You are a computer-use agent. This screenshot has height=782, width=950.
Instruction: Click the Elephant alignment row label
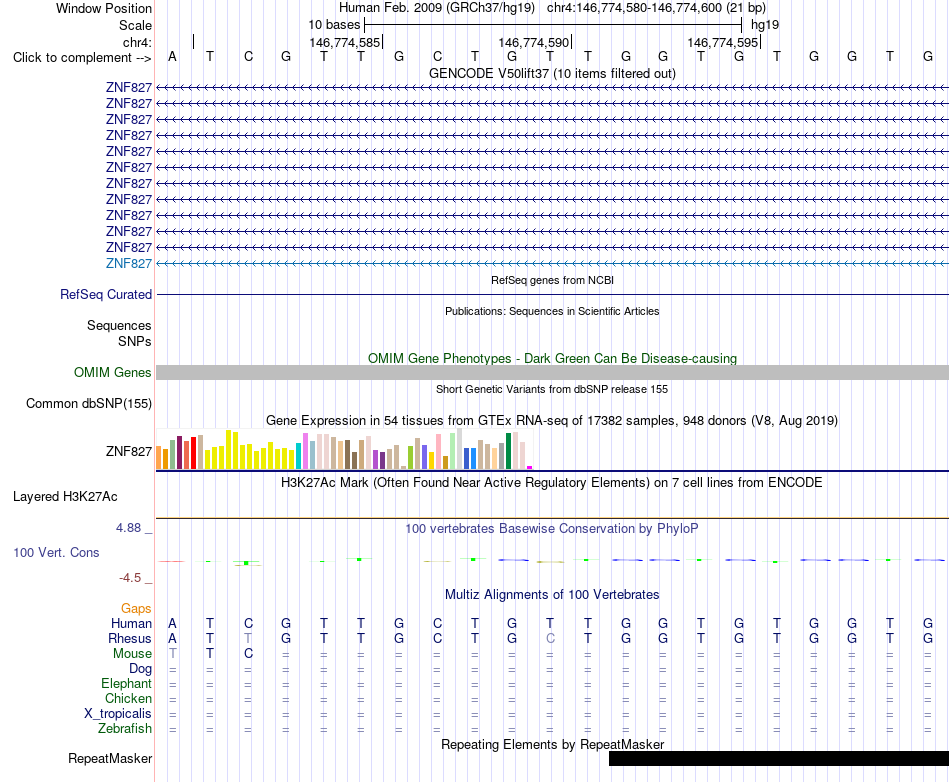pyautogui.click(x=127, y=683)
